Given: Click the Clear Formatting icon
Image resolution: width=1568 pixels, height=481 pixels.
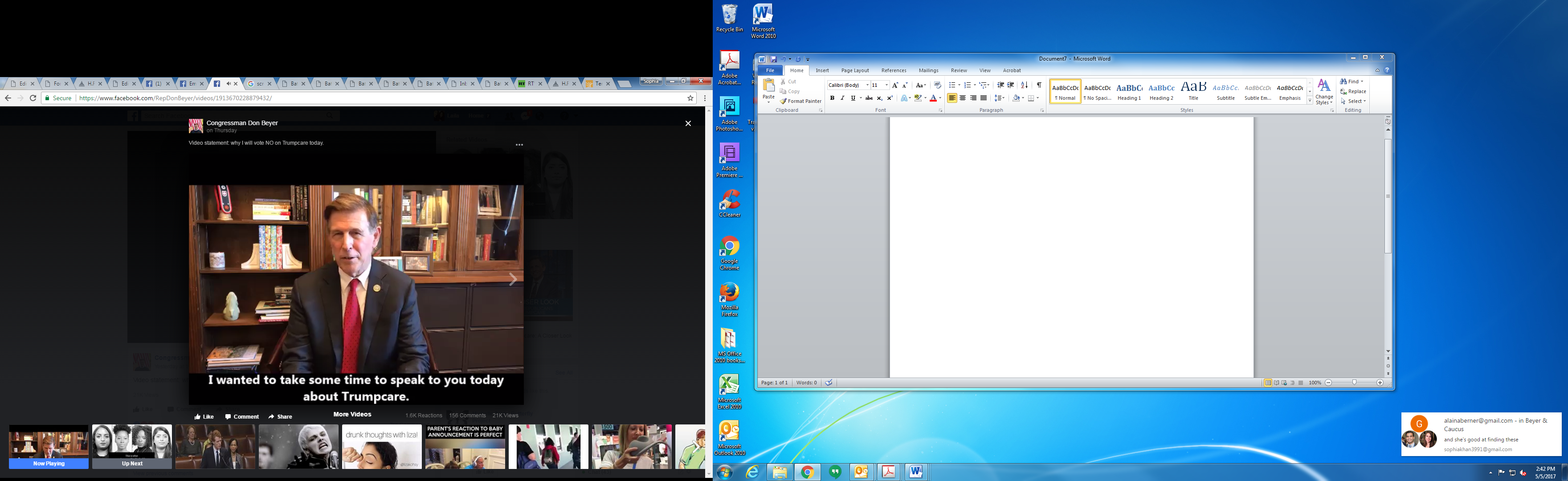Looking at the screenshot, I should click(x=937, y=85).
